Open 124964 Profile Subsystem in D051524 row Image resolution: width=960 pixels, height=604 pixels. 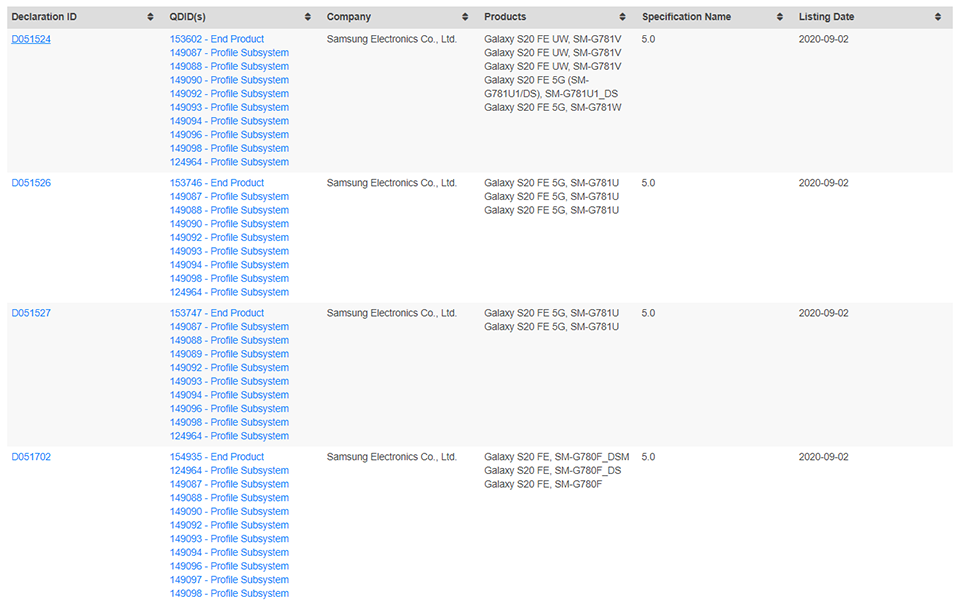[x=229, y=162]
